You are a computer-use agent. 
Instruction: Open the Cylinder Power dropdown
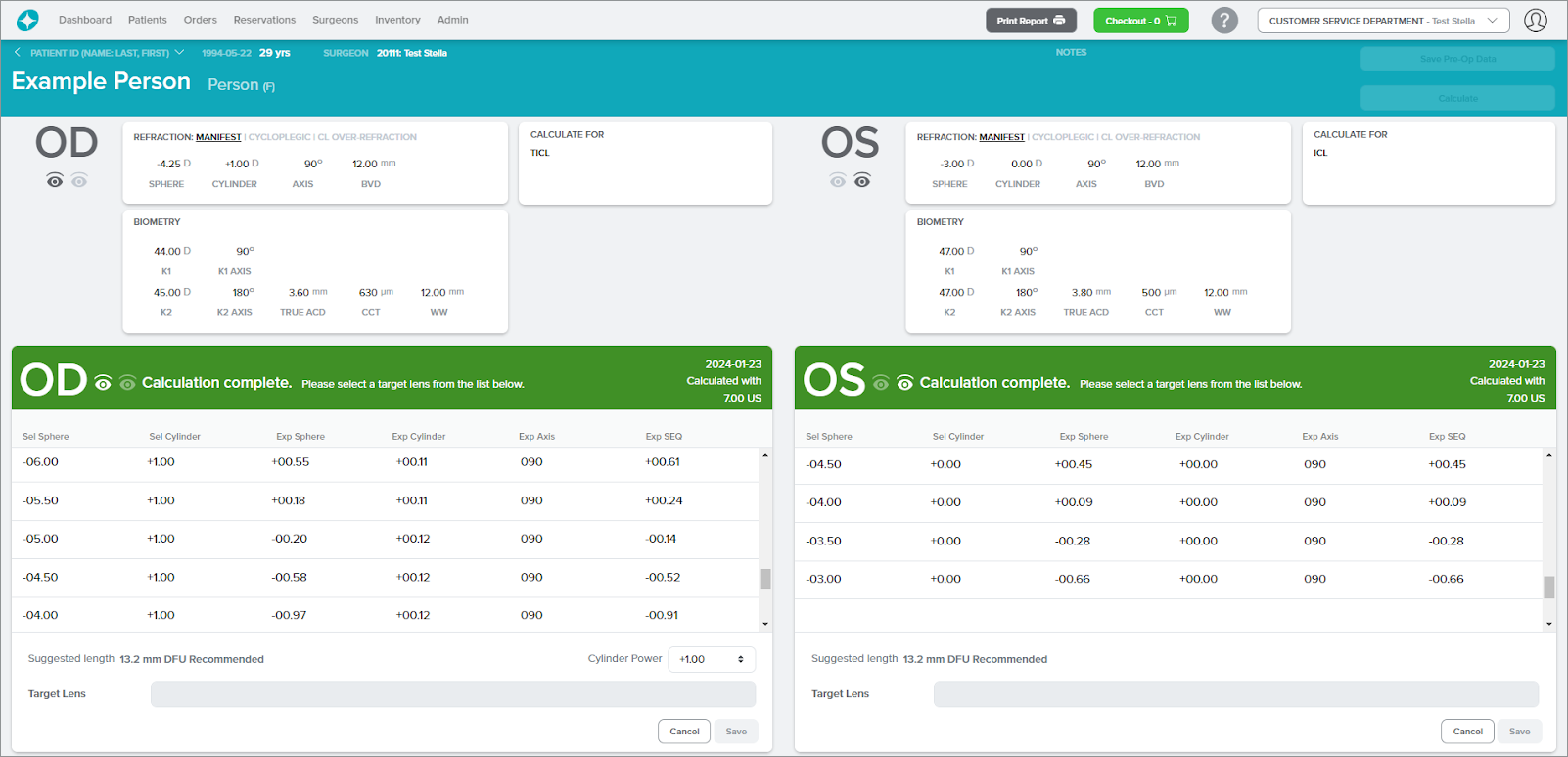[712, 660]
